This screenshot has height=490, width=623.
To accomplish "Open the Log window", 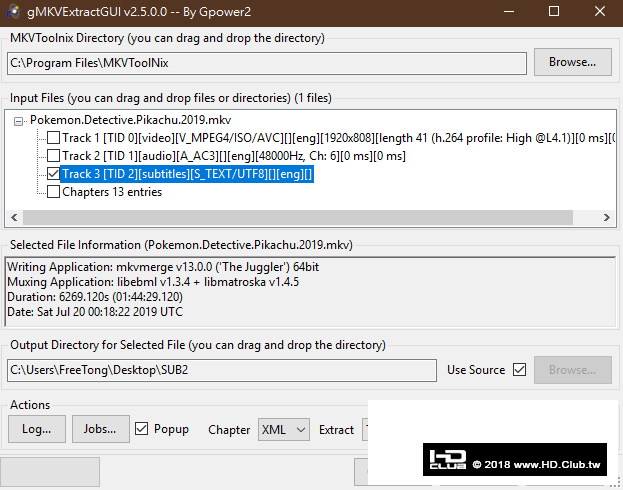I will [37, 429].
